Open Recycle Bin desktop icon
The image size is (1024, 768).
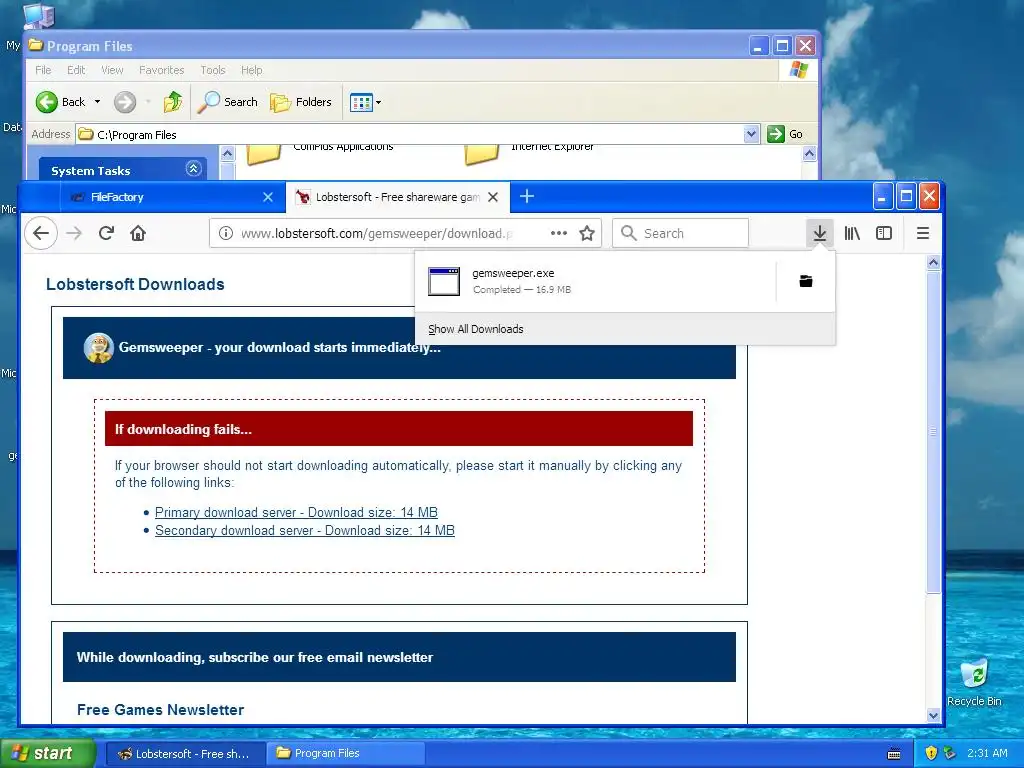[974, 682]
